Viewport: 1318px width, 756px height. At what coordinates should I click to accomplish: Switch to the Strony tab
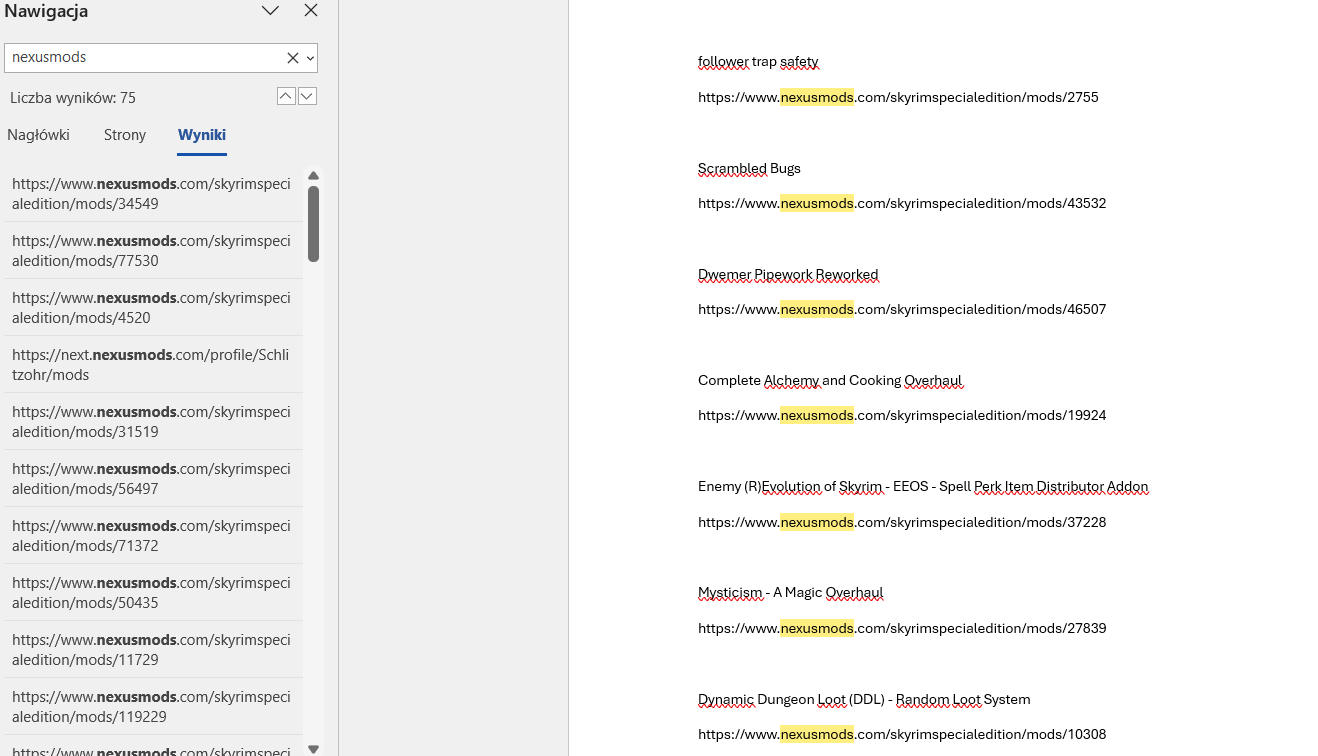point(125,135)
